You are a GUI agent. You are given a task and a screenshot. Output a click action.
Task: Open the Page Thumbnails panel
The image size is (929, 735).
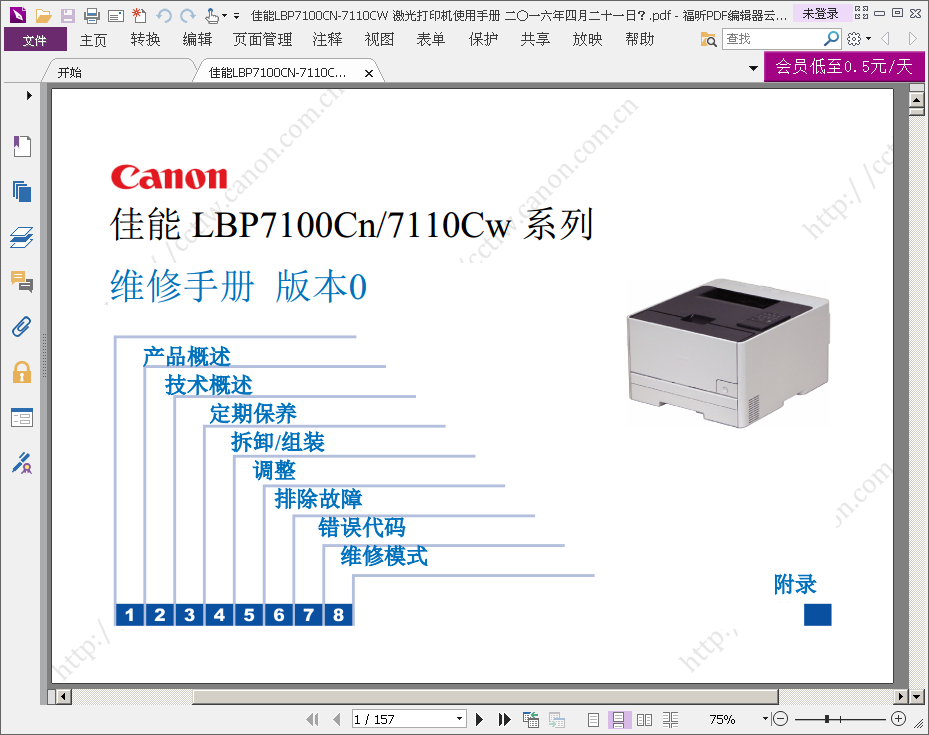22,191
